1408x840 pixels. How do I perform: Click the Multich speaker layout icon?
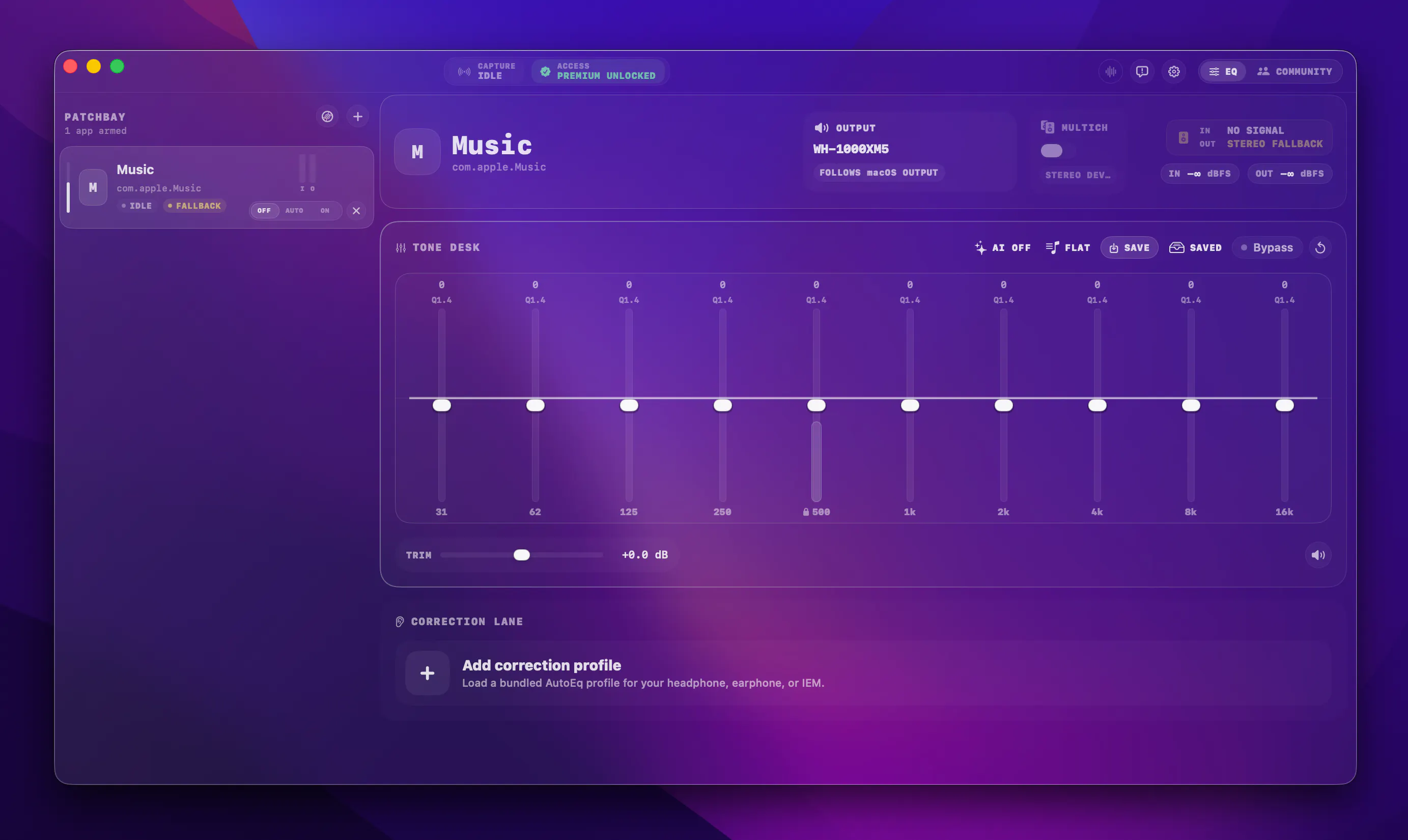tap(1048, 127)
